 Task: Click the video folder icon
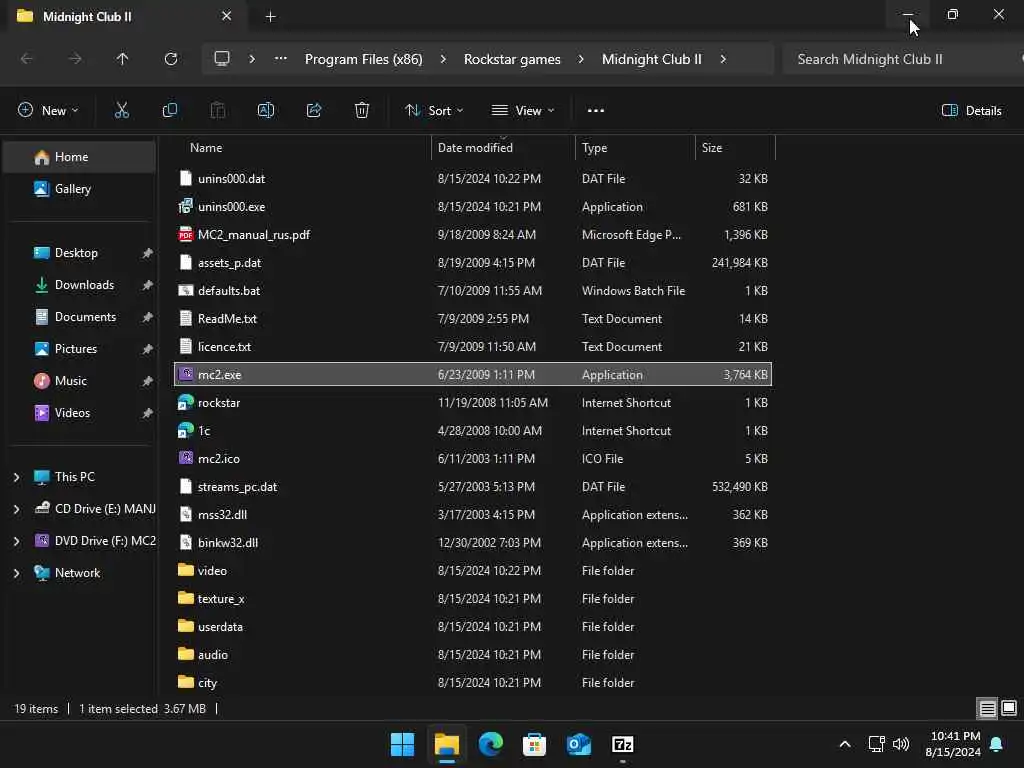coord(185,570)
